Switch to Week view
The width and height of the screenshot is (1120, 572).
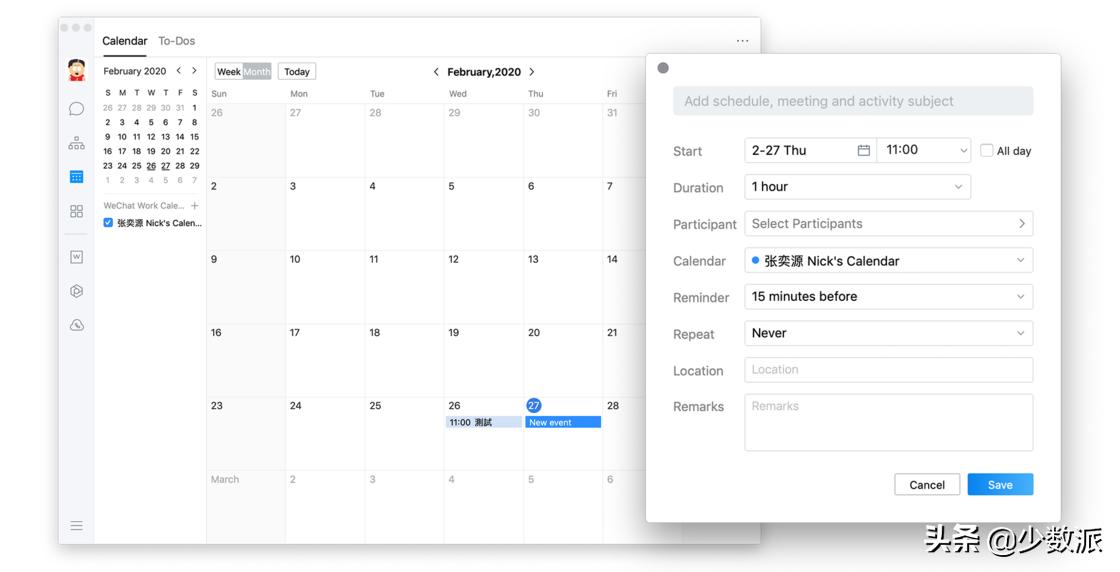click(x=229, y=71)
